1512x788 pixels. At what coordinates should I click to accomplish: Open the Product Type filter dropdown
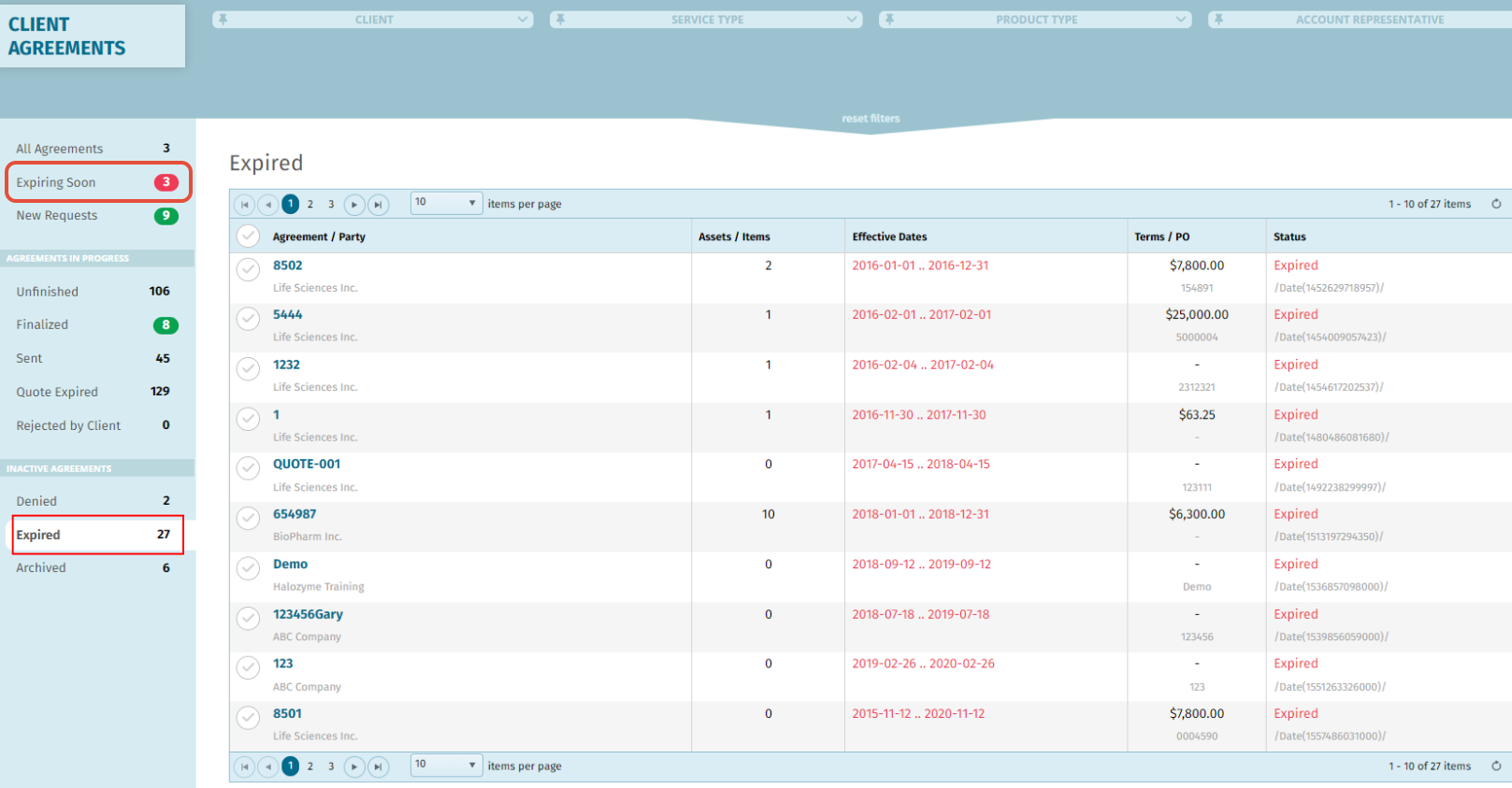pyautogui.click(x=1036, y=19)
